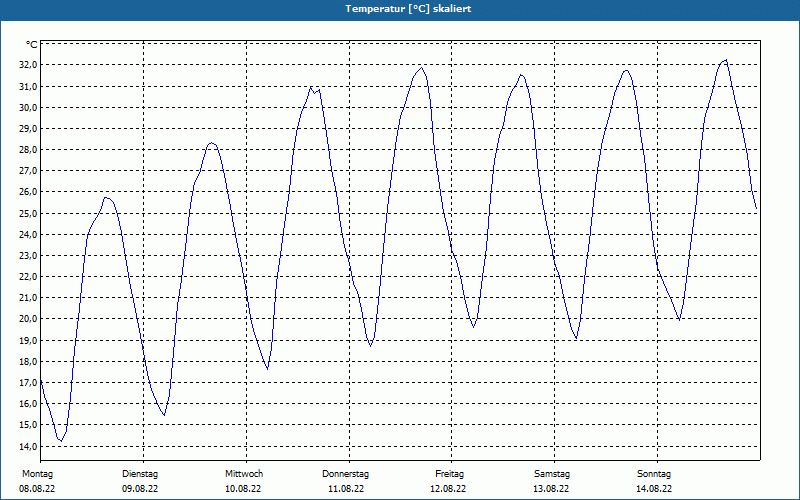Click the chart title 'Temperatur [°C] skaliert'
This screenshot has width=800, height=500.
pos(408,9)
